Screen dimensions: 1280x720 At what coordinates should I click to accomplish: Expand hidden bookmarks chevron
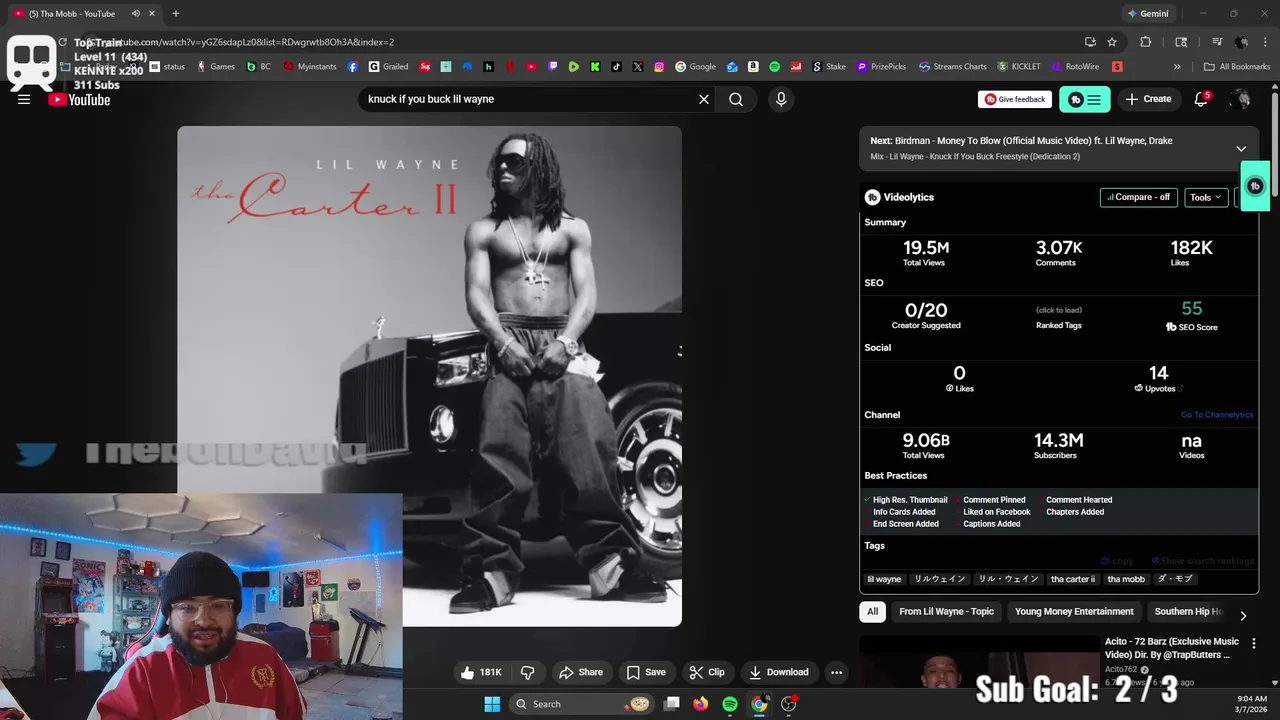point(1177,67)
